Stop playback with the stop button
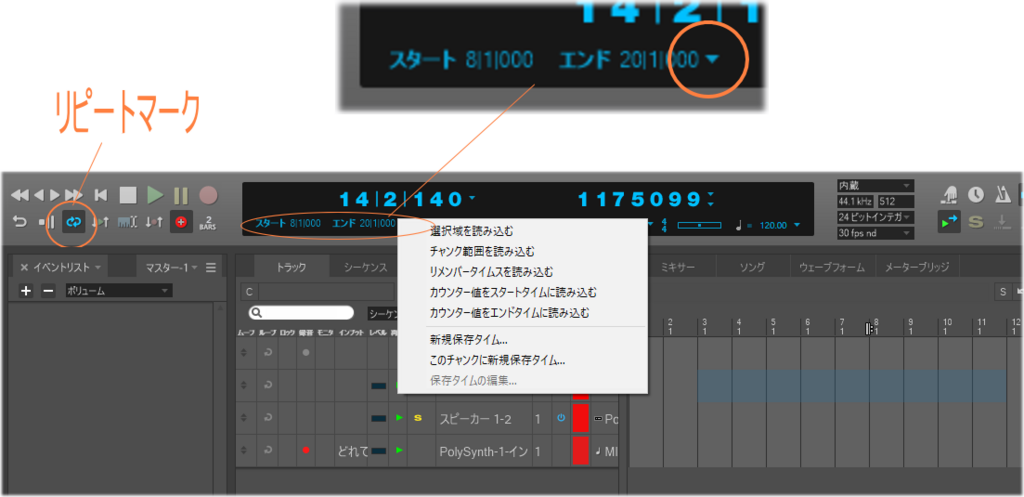Screen dimensions: 1024x497 coord(127,195)
